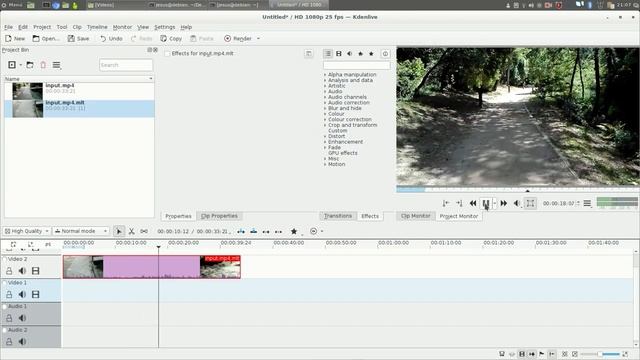640x360 pixels.
Task: Click the Undo button
Action: tap(111, 39)
